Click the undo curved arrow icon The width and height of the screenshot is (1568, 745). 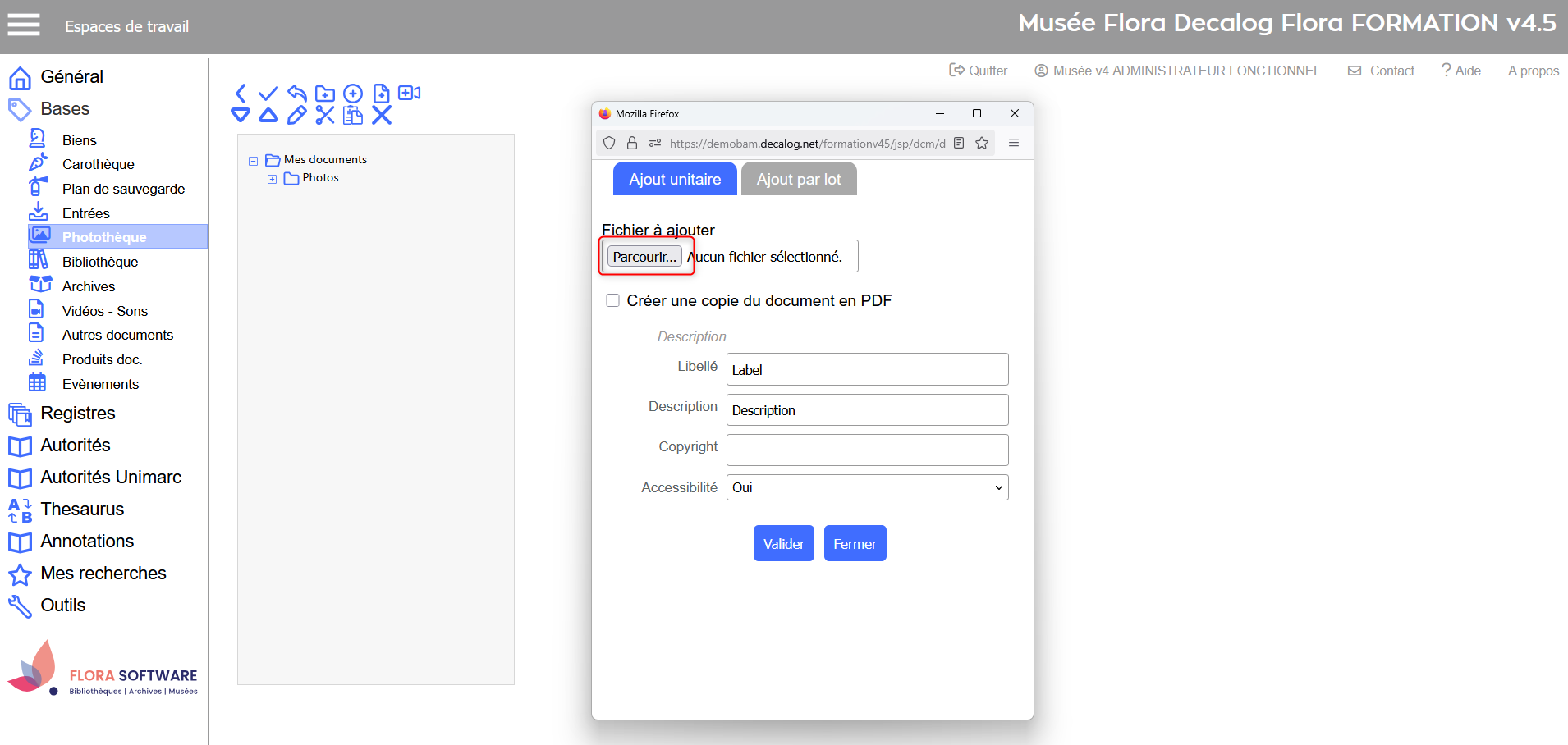(297, 94)
